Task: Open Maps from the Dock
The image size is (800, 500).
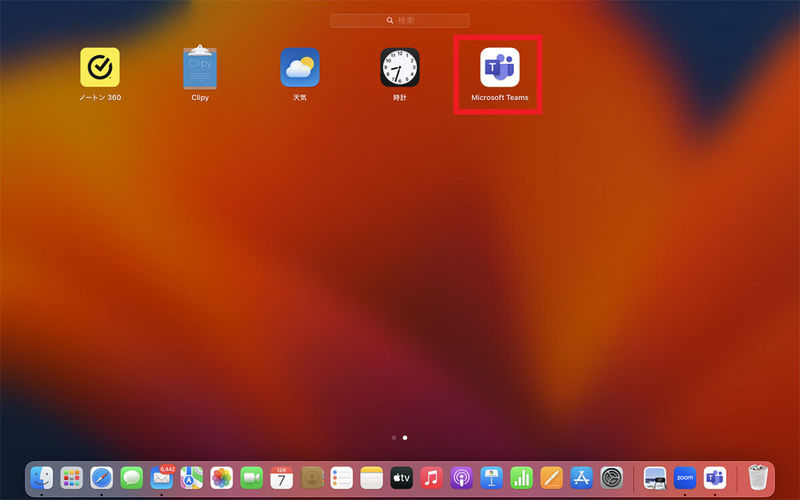Action: point(192,478)
